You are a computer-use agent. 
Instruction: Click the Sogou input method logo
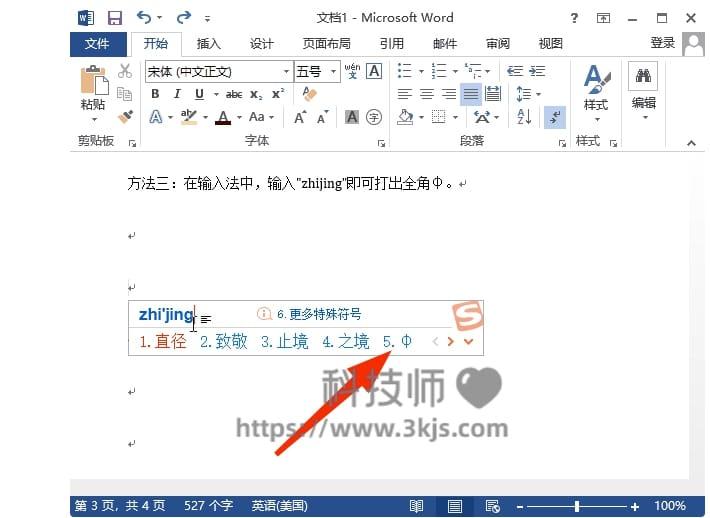click(467, 315)
